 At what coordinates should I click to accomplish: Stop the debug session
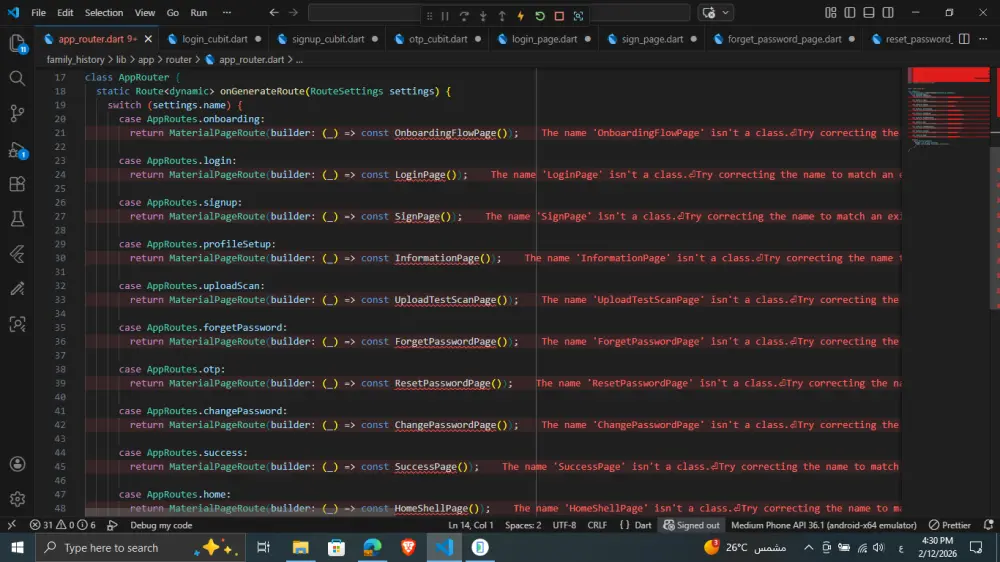(559, 15)
